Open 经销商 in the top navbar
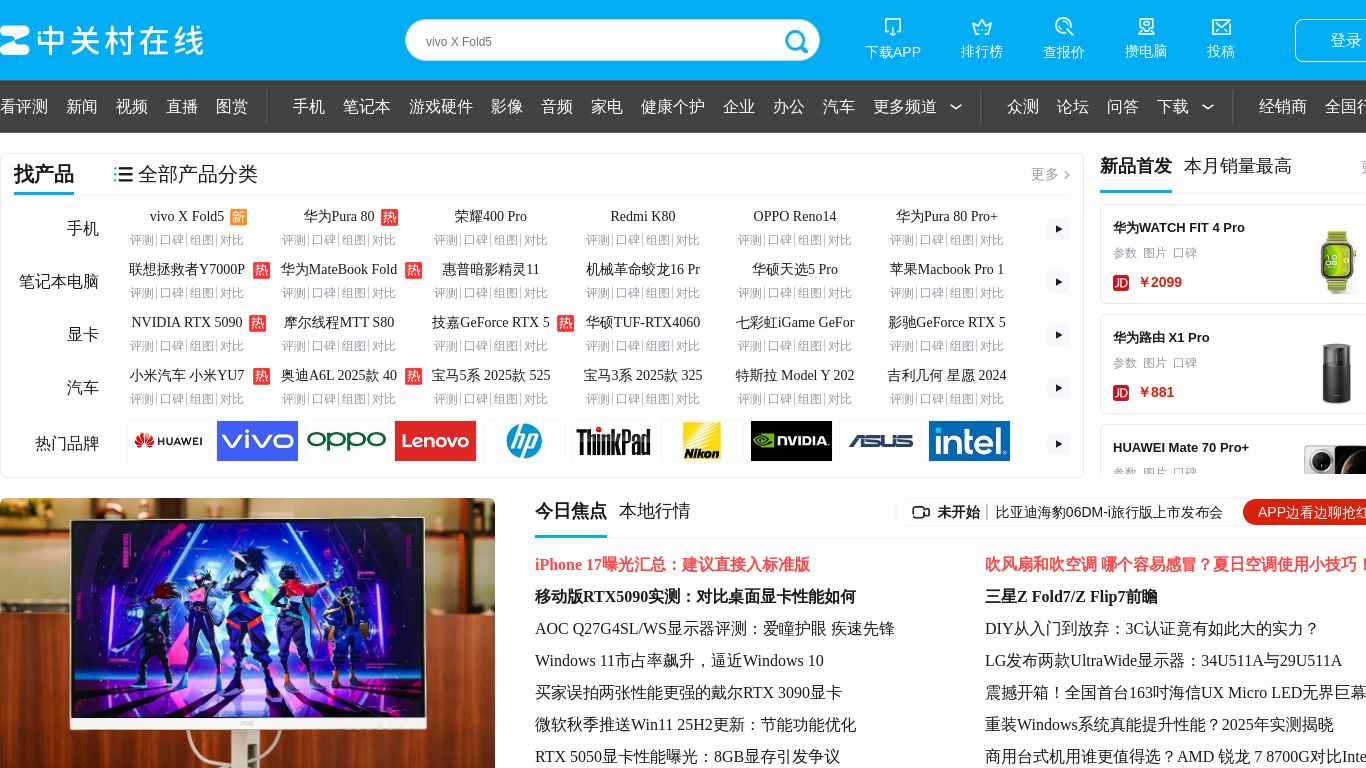The image size is (1366, 768). pos(1283,107)
